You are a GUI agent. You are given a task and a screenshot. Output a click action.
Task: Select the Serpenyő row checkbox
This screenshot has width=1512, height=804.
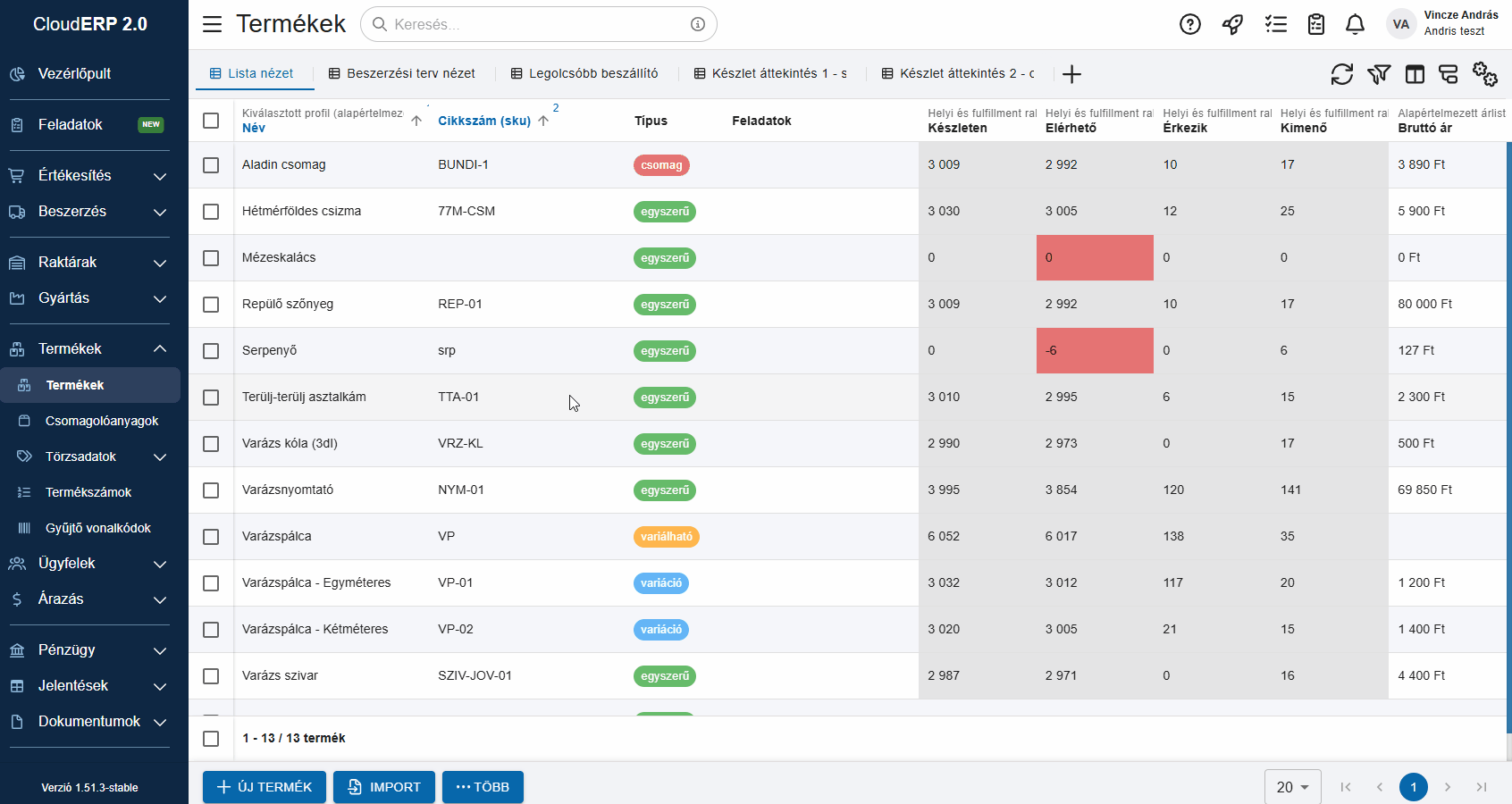tap(211, 351)
